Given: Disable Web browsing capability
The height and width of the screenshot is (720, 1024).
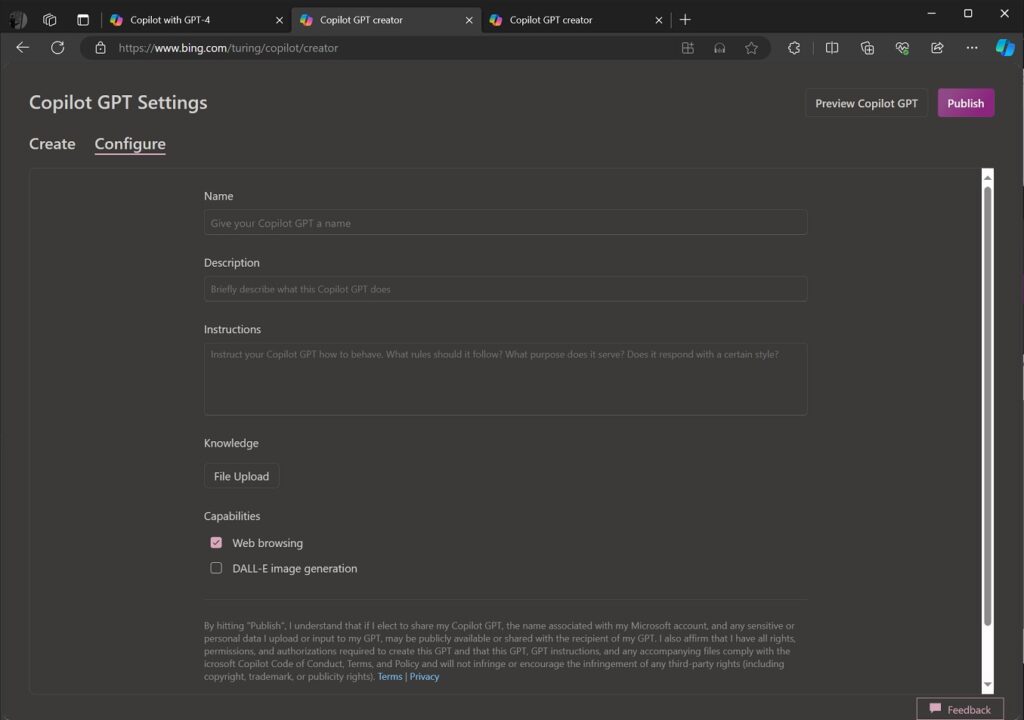Looking at the screenshot, I should click(x=216, y=542).
